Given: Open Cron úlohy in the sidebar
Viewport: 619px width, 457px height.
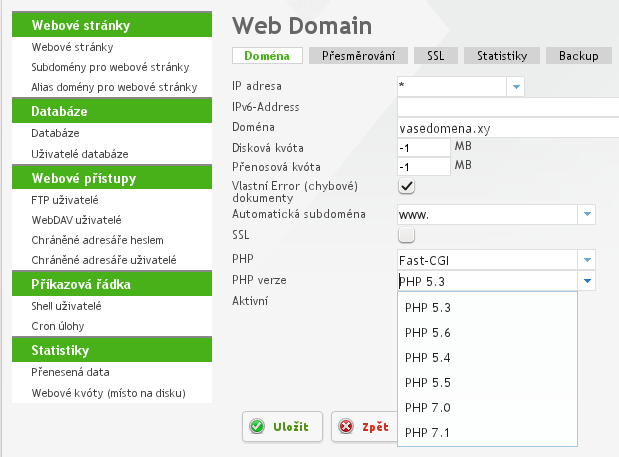Looking at the screenshot, I should click(58, 326).
